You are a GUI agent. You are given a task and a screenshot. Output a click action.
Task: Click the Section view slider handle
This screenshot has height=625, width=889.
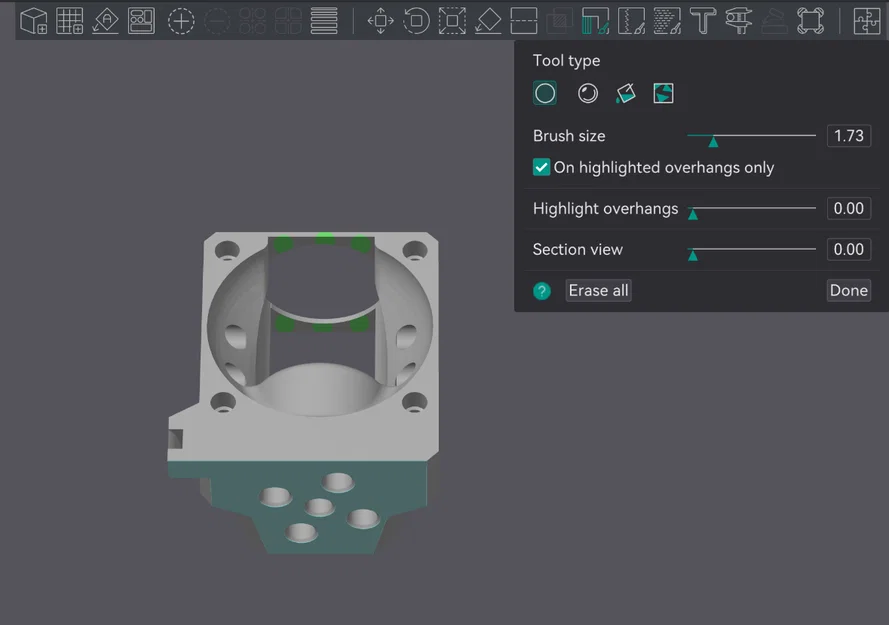(x=692, y=255)
